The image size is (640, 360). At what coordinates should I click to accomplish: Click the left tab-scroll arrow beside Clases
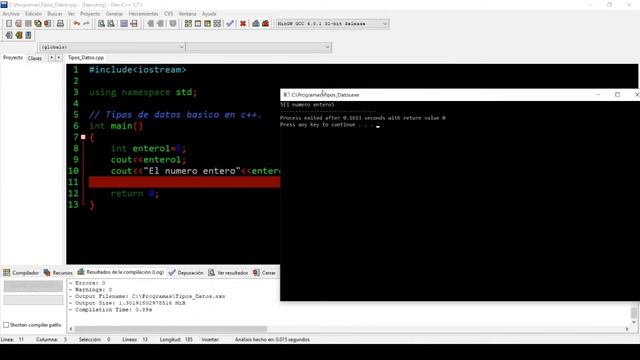[51, 58]
